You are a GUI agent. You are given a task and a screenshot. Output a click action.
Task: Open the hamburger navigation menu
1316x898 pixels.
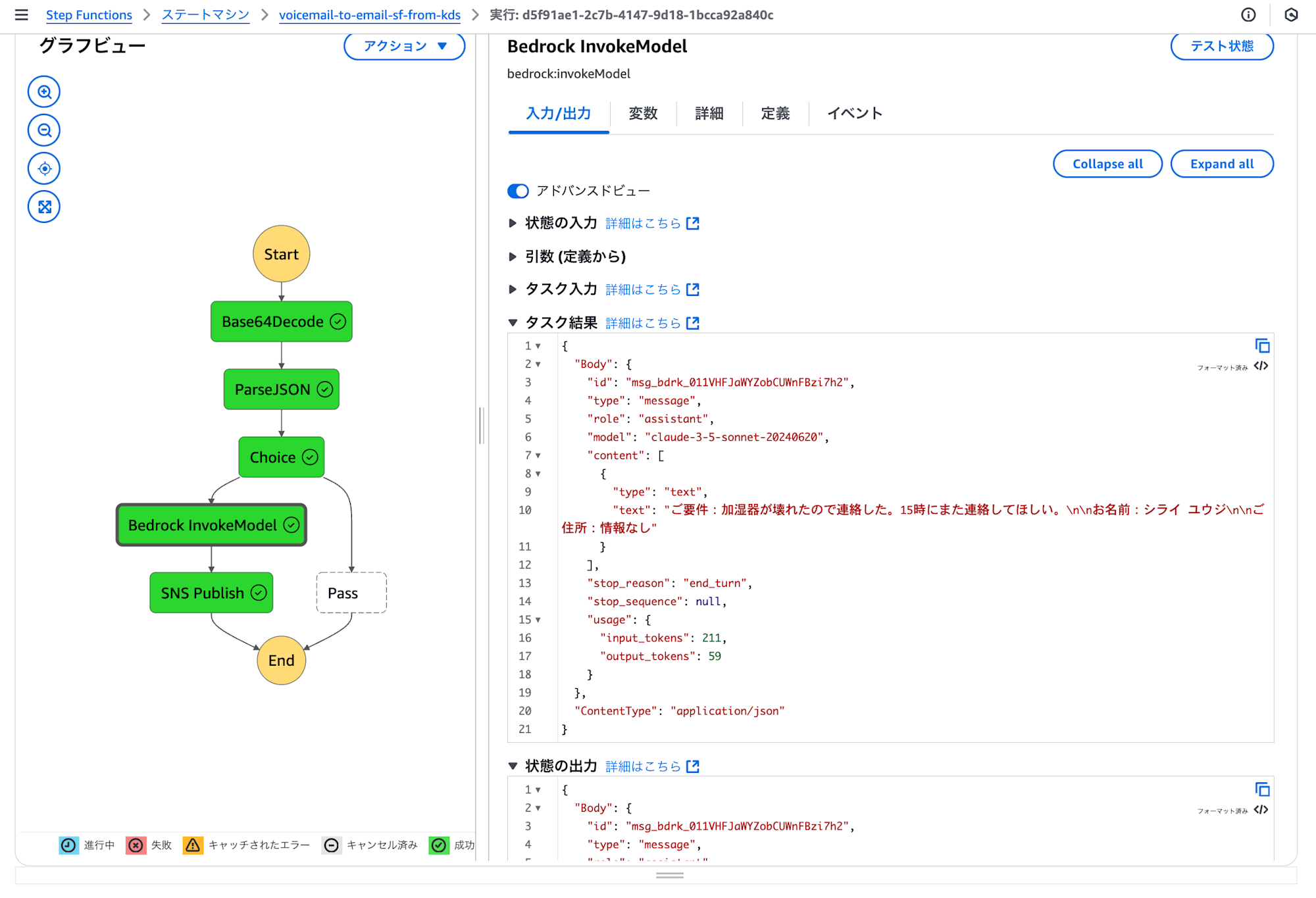point(22,14)
